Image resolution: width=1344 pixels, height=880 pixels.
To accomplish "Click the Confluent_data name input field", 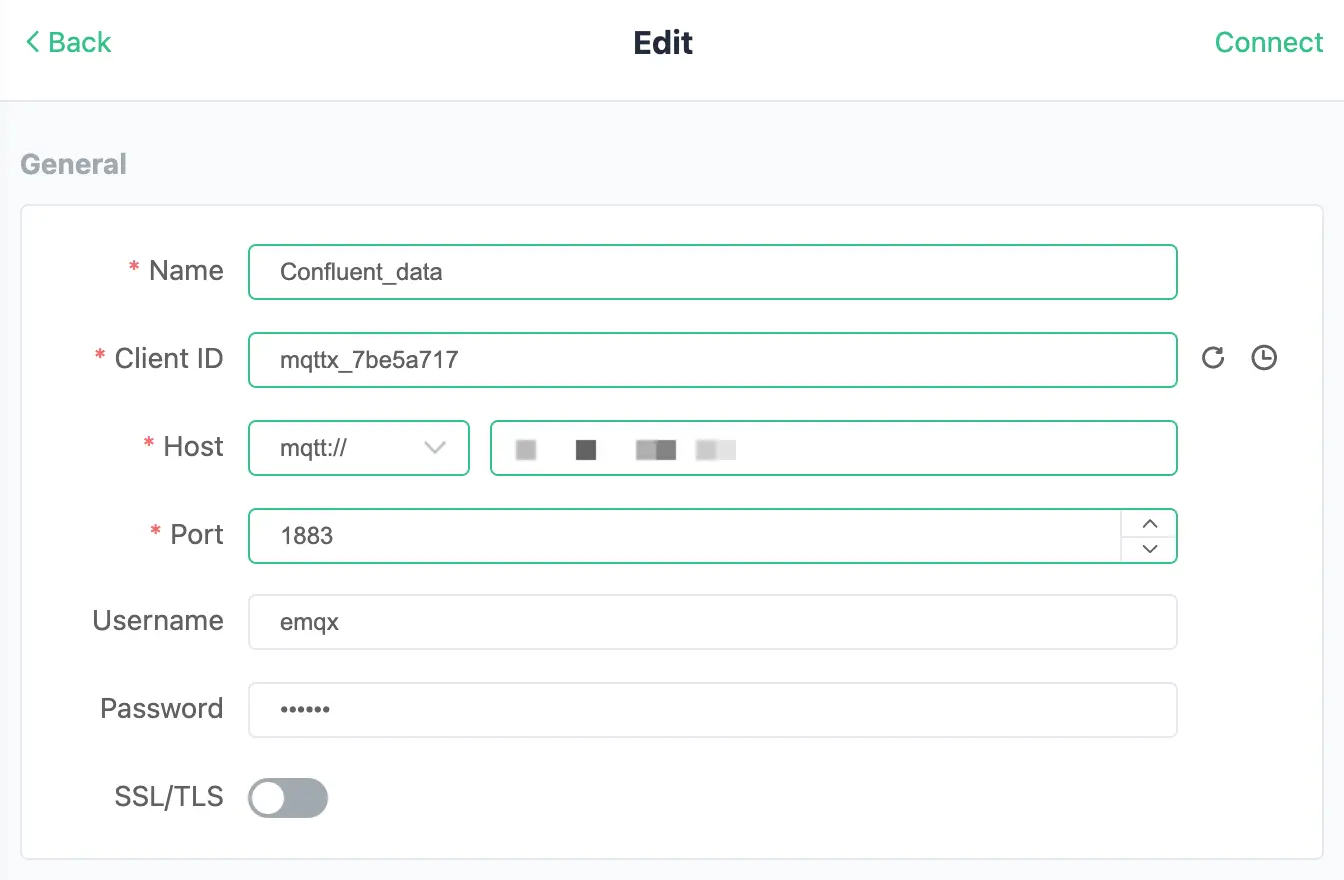I will click(x=712, y=271).
